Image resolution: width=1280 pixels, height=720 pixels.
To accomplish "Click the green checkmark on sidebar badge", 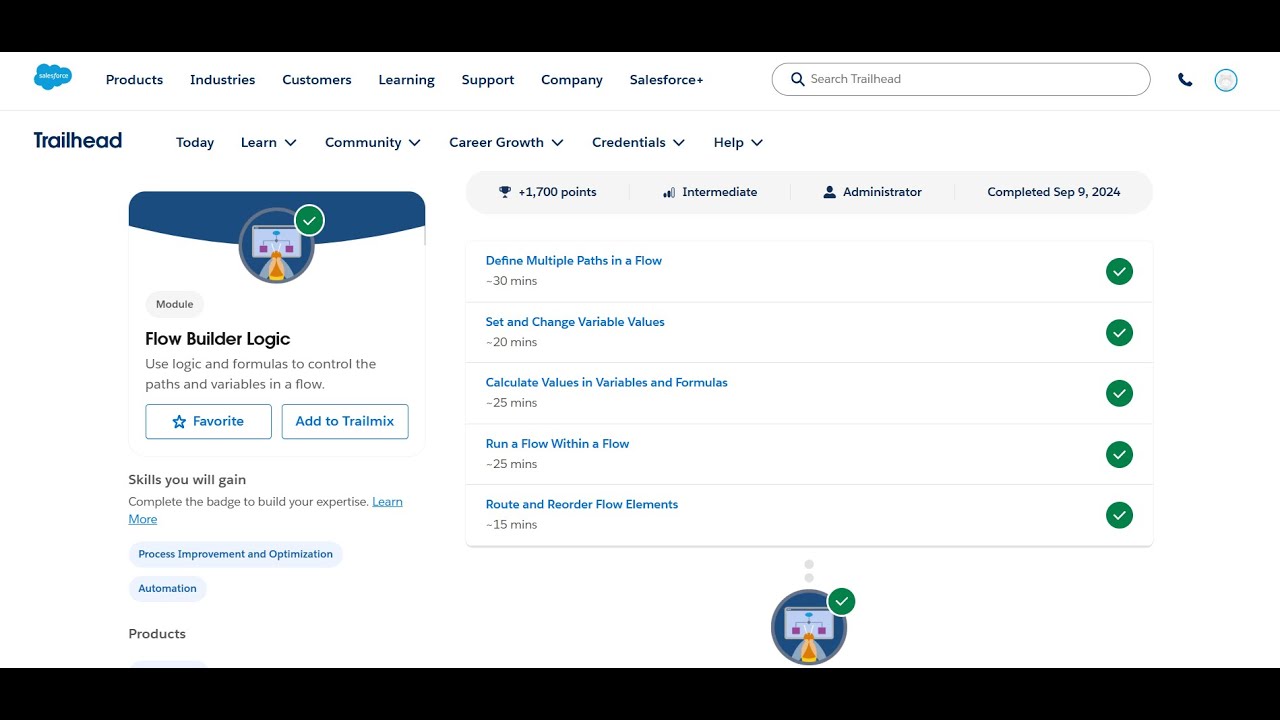I will coord(310,220).
